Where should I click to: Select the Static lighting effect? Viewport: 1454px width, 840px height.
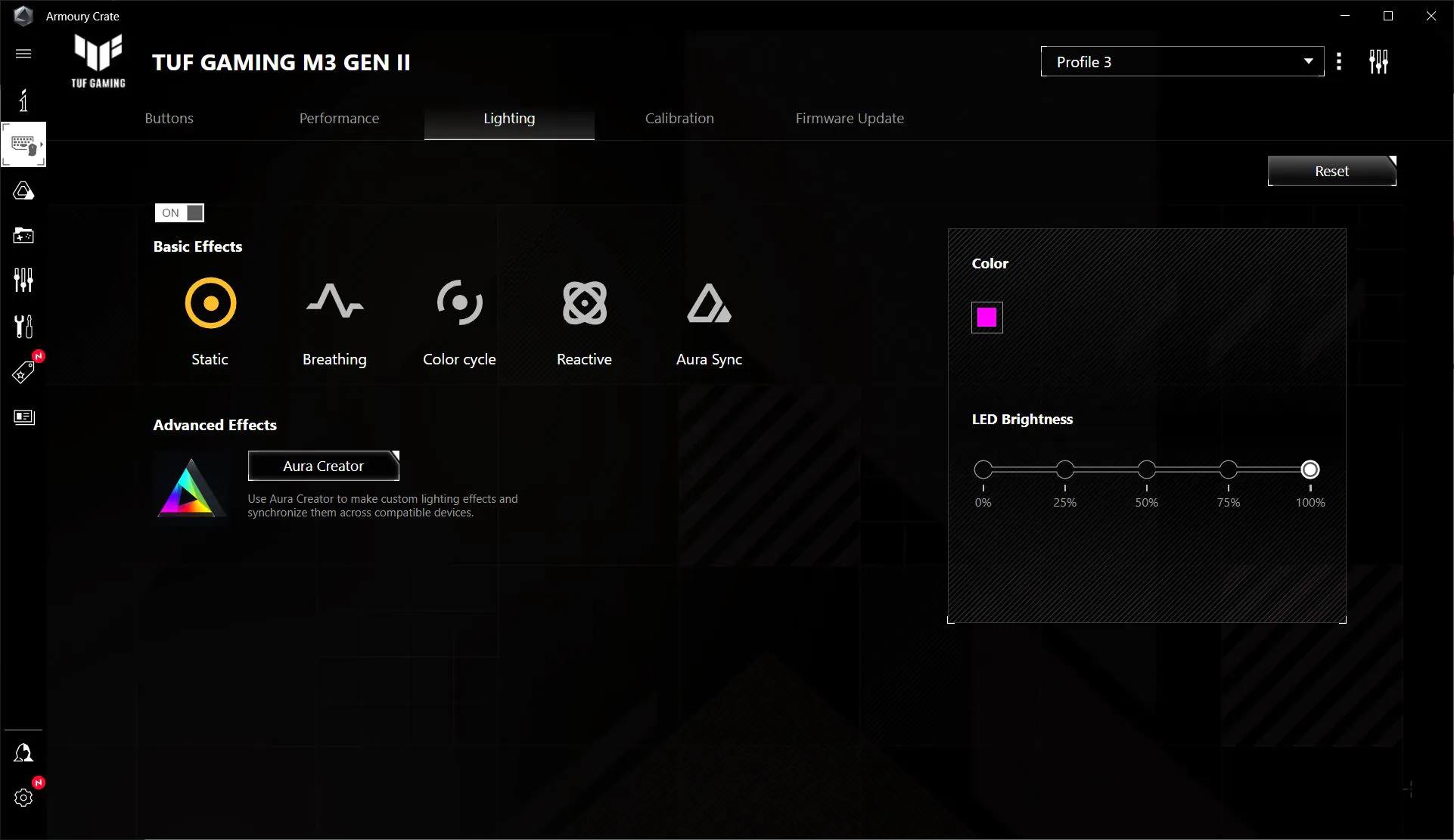point(210,303)
